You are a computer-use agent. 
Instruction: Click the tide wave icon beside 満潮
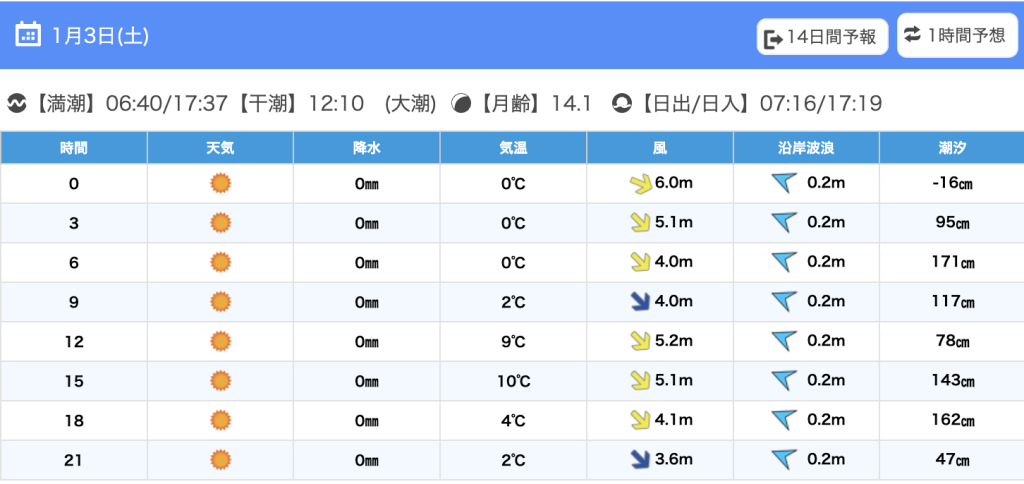click(x=16, y=103)
